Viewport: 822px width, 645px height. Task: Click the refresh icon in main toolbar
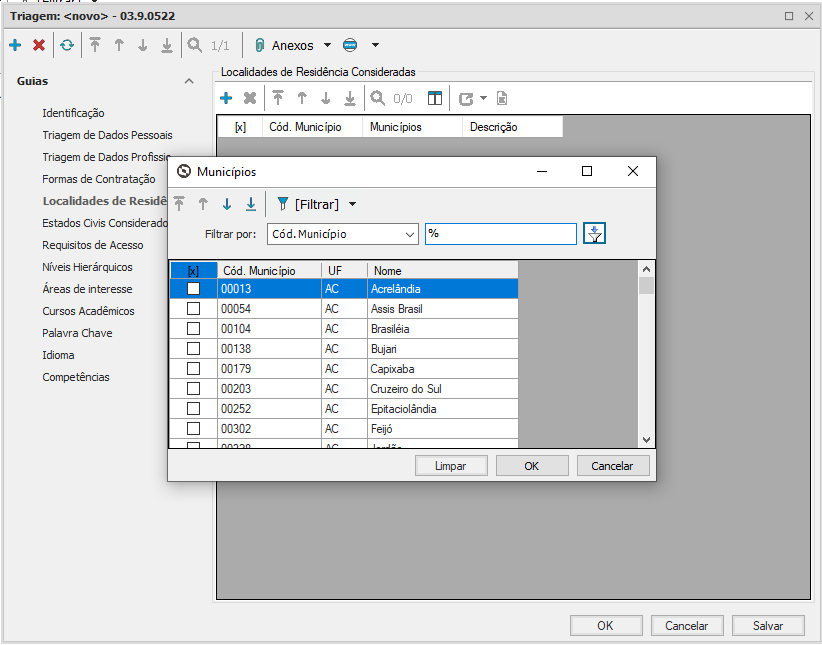(x=67, y=45)
